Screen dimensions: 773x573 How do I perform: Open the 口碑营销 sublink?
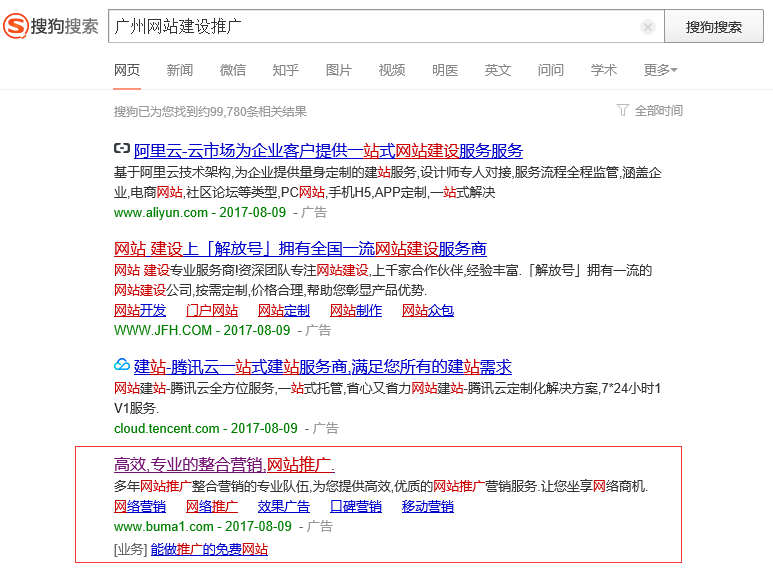click(356, 506)
